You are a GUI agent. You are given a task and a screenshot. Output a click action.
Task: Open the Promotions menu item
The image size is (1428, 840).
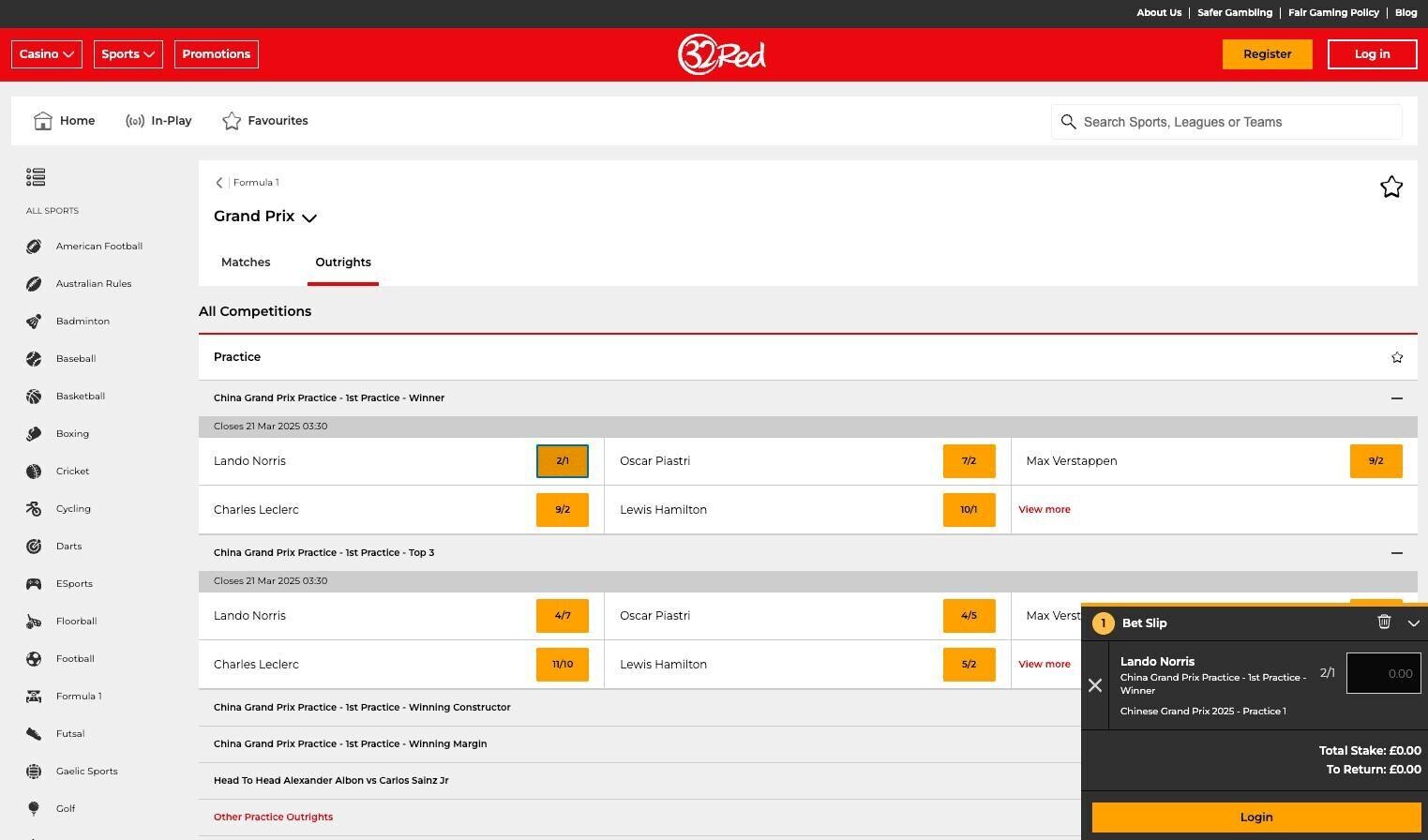click(217, 54)
